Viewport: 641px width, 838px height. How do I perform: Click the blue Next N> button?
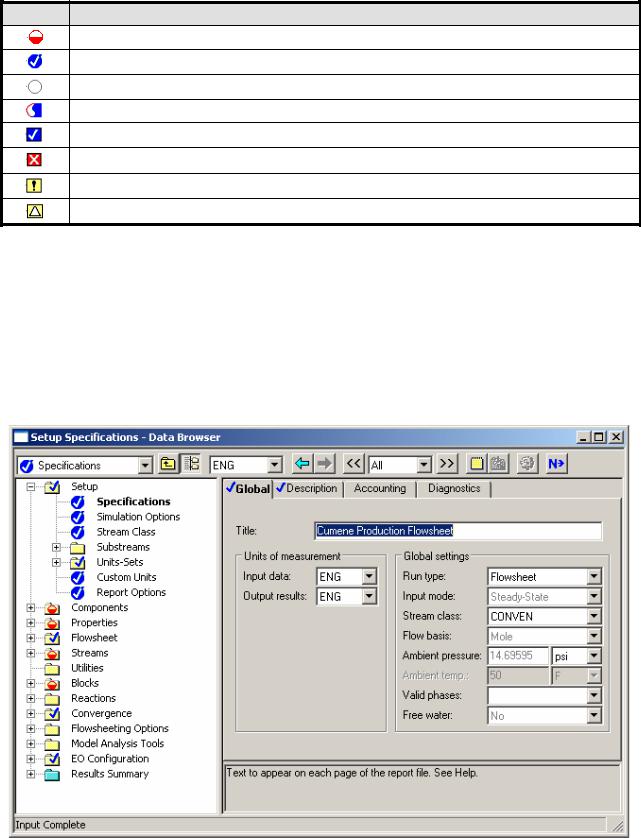point(557,463)
